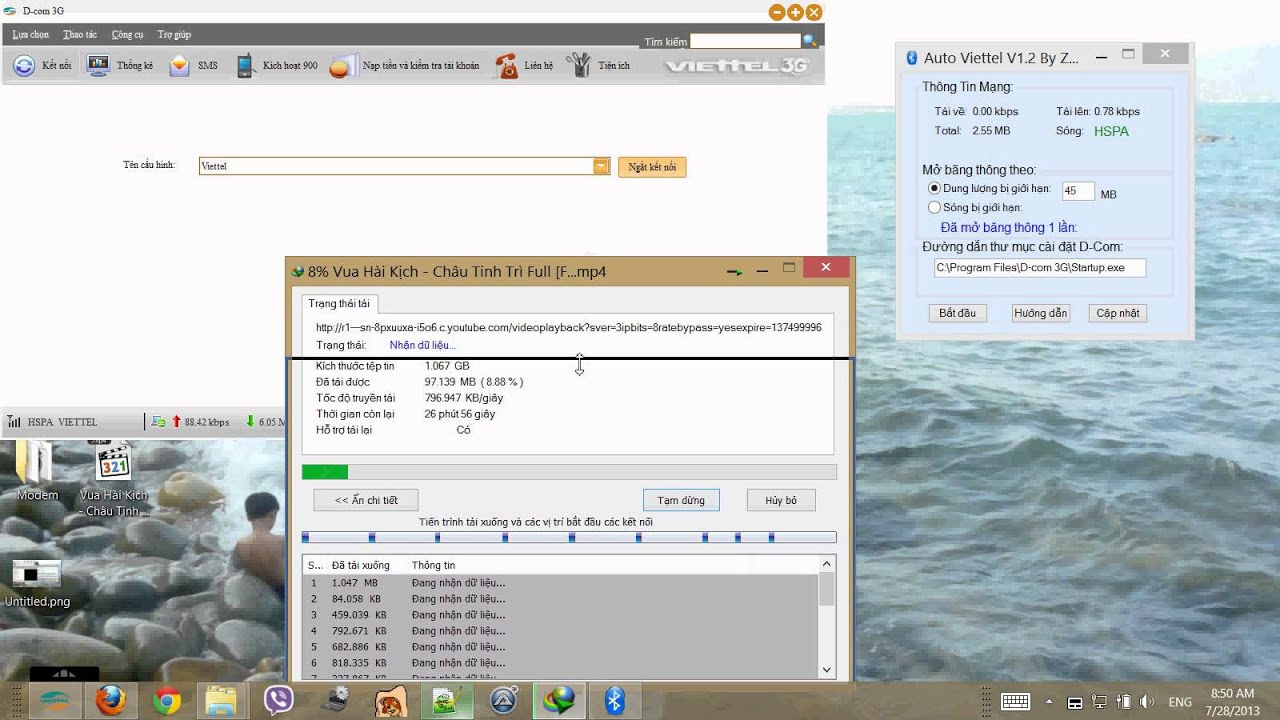Click the HSPA signal bars icon

[14, 422]
